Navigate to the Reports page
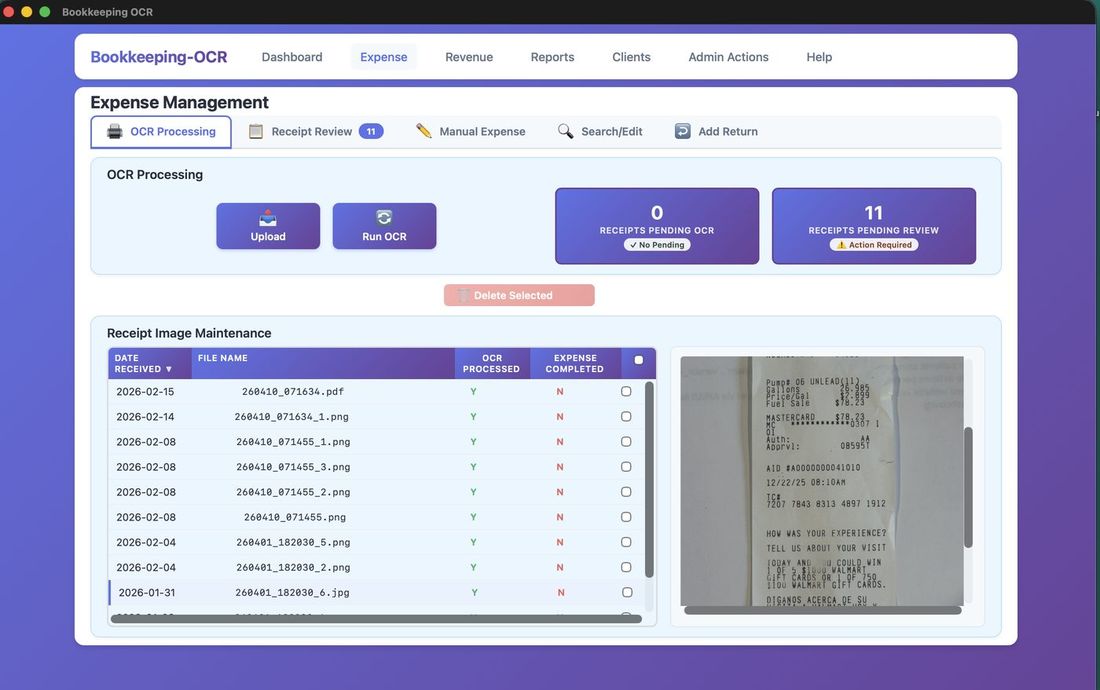Viewport: 1100px width, 690px height. click(552, 57)
